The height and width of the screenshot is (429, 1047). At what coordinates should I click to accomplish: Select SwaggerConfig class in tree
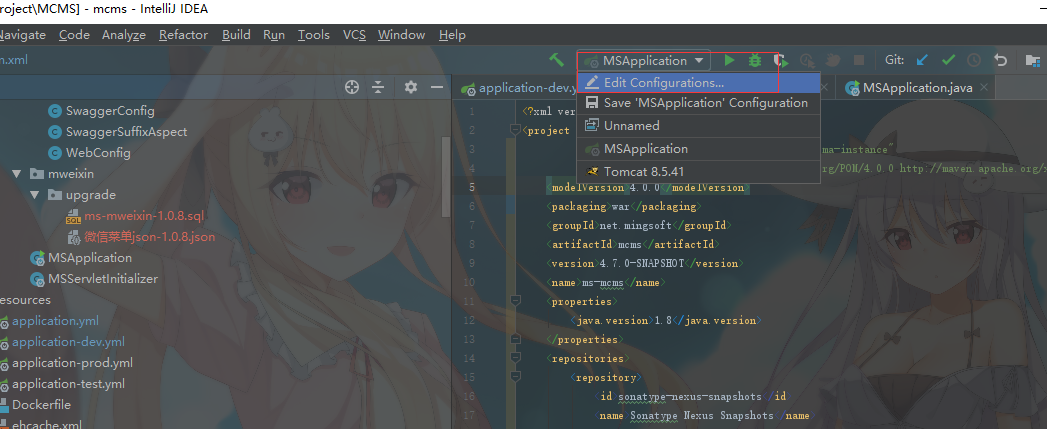(x=110, y=111)
